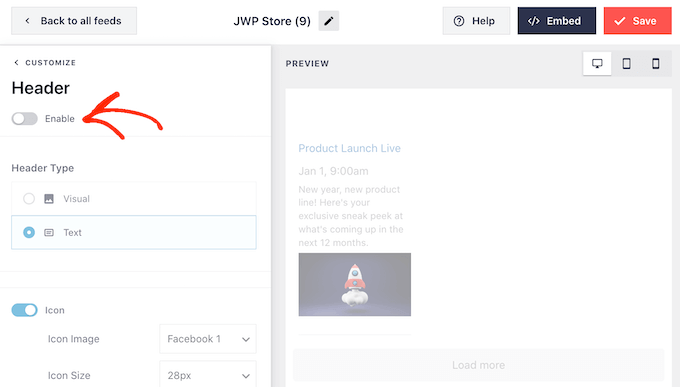Click the Embed button
680x387 pixels.
557,21
